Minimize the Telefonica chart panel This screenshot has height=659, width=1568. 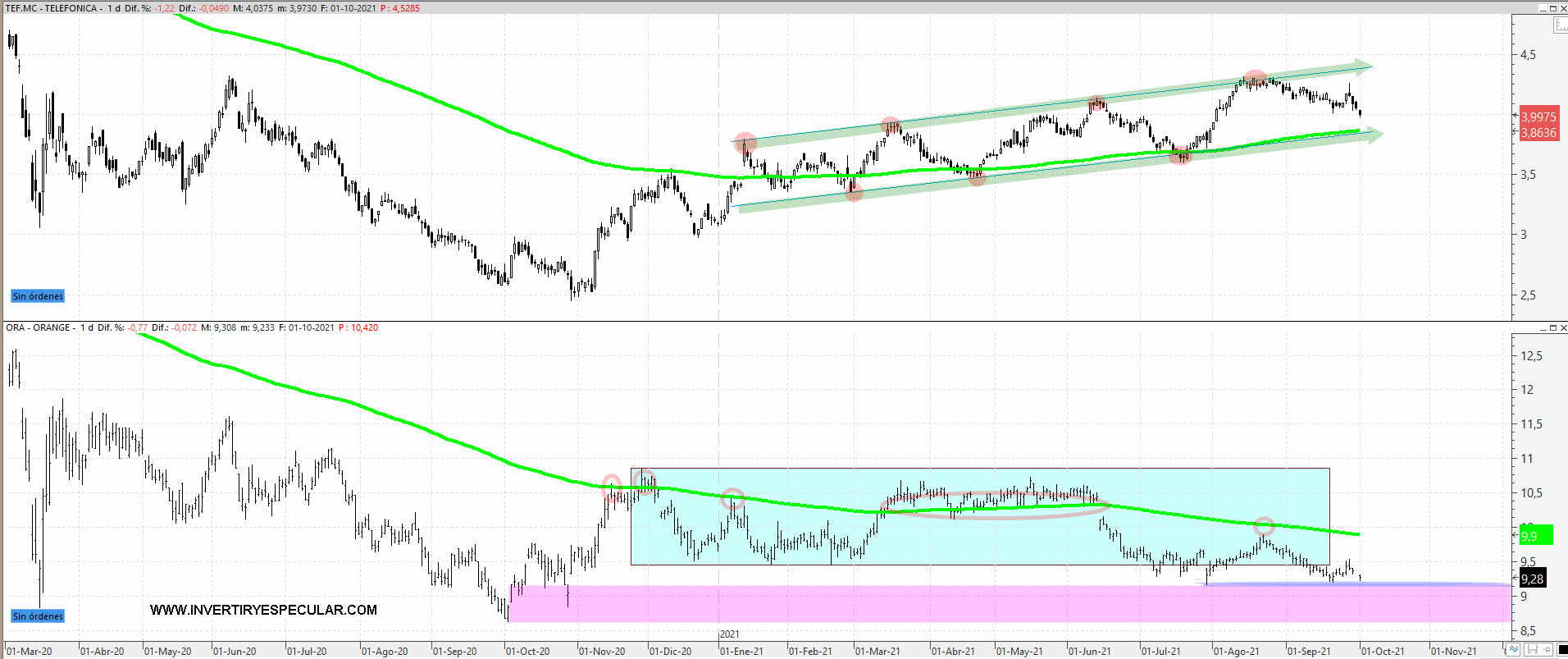pyautogui.click(x=1543, y=8)
